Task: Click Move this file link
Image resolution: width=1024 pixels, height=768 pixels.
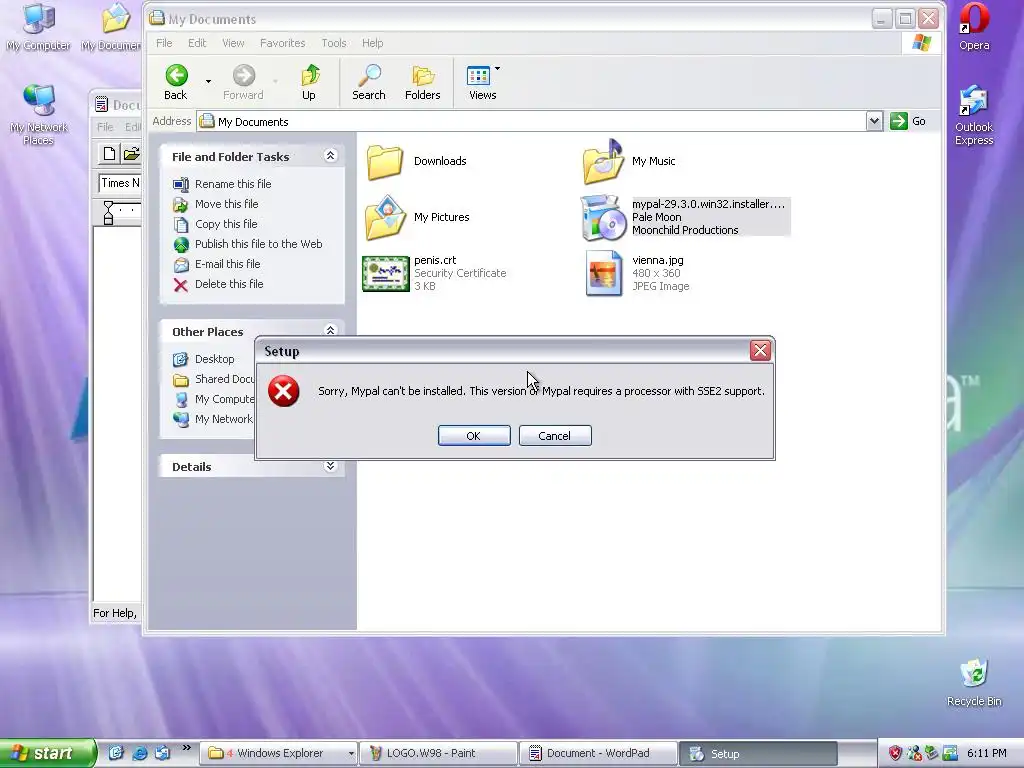Action: 227,204
